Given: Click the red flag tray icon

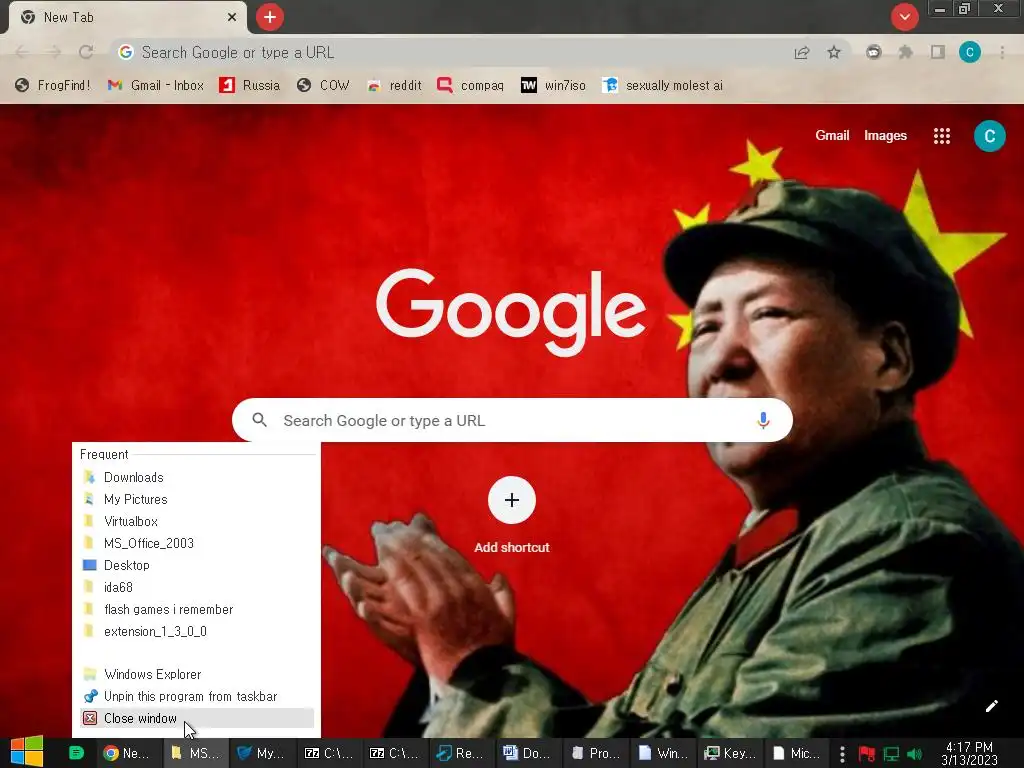Looking at the screenshot, I should click(x=867, y=754).
